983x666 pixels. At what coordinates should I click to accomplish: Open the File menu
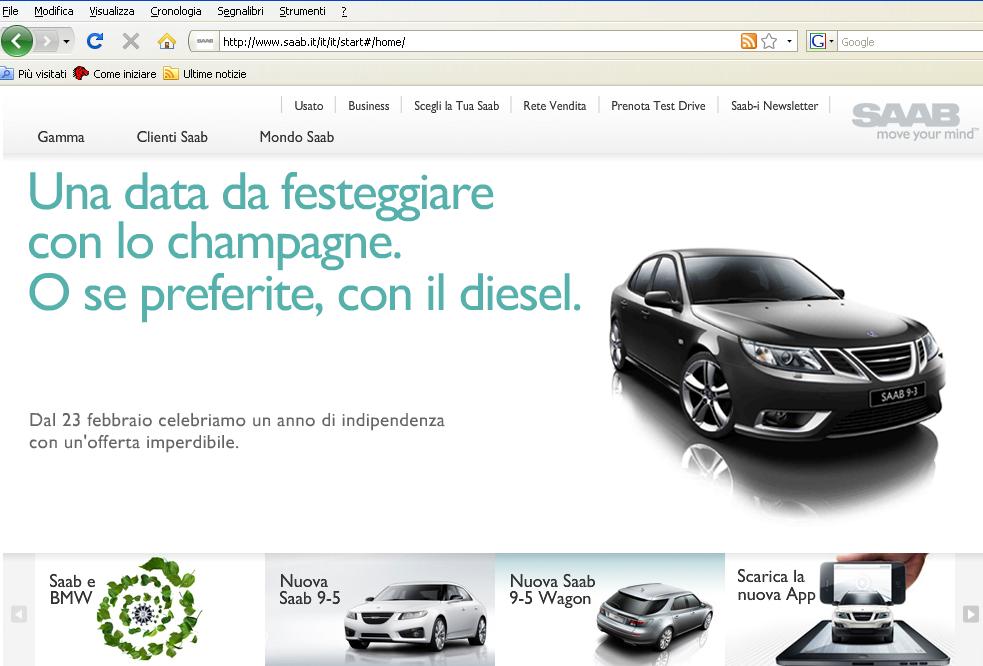(10, 11)
